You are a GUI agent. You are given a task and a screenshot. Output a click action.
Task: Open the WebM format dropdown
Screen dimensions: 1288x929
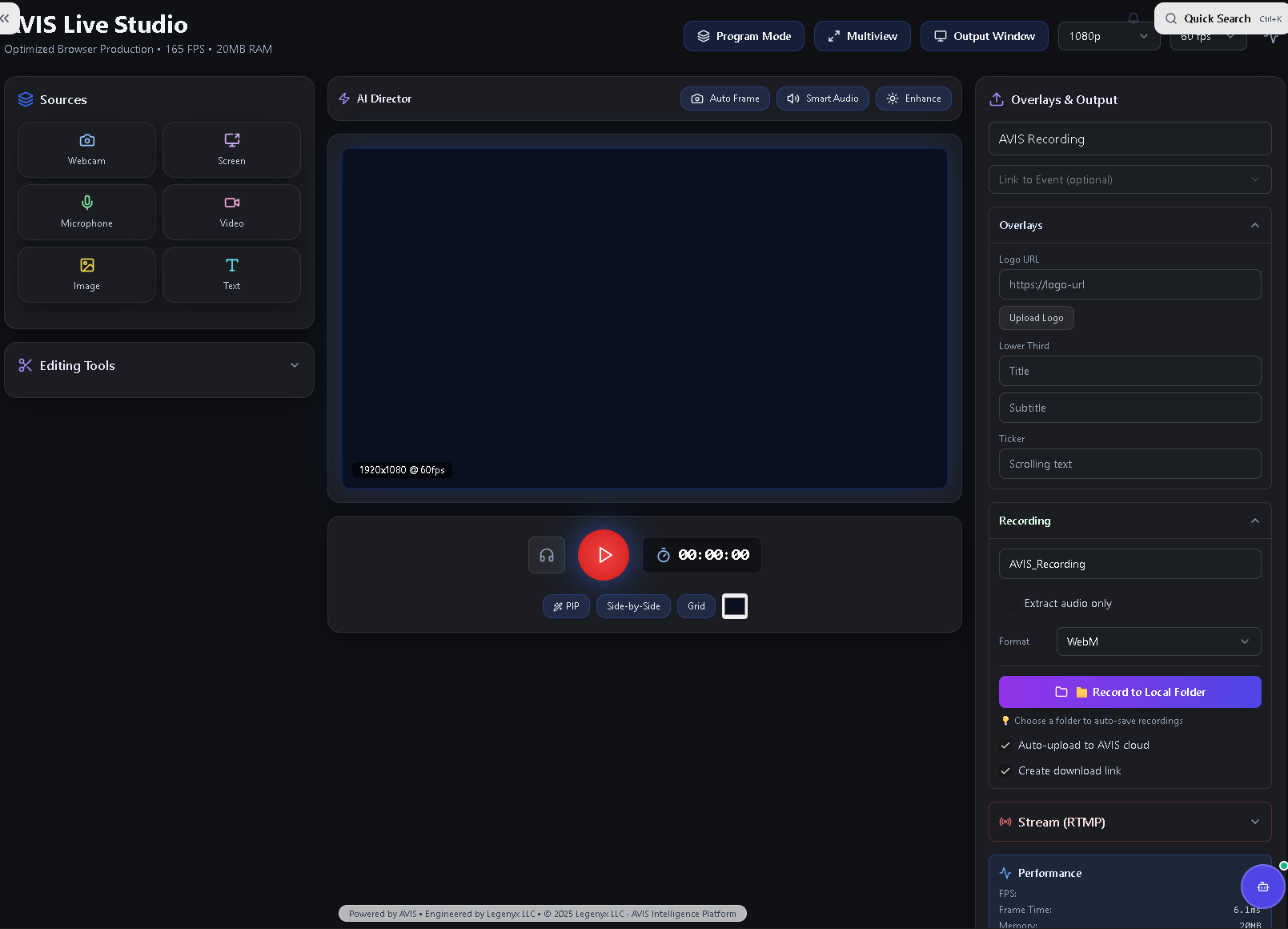point(1158,641)
